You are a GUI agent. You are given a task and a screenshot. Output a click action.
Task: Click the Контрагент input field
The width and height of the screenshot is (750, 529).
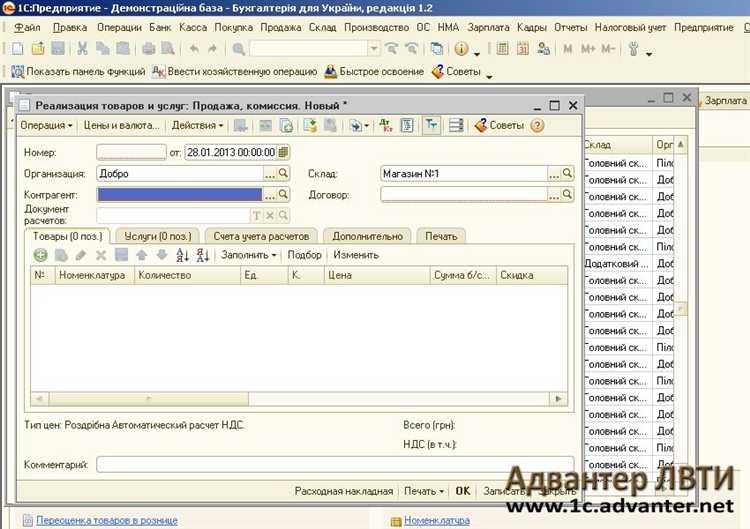click(179, 194)
